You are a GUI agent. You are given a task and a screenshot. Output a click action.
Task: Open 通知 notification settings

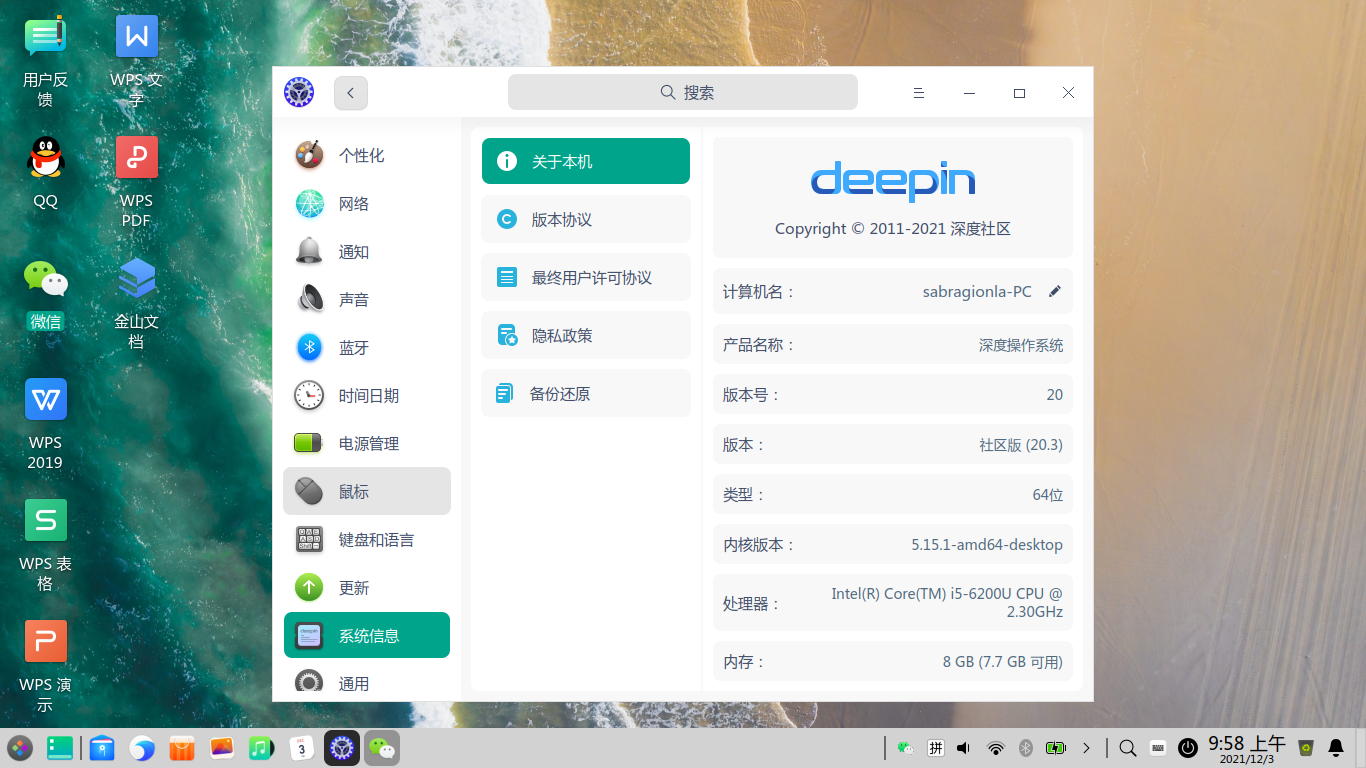354,251
